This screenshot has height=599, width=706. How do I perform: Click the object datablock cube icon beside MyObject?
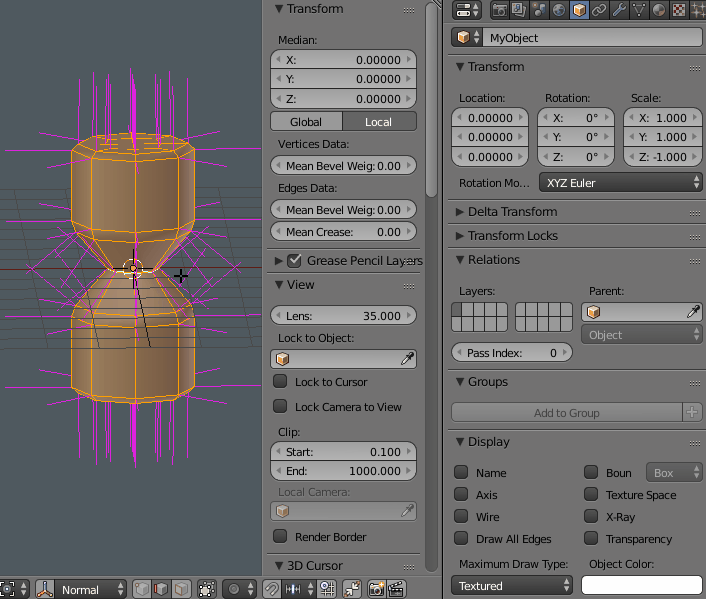pos(467,37)
